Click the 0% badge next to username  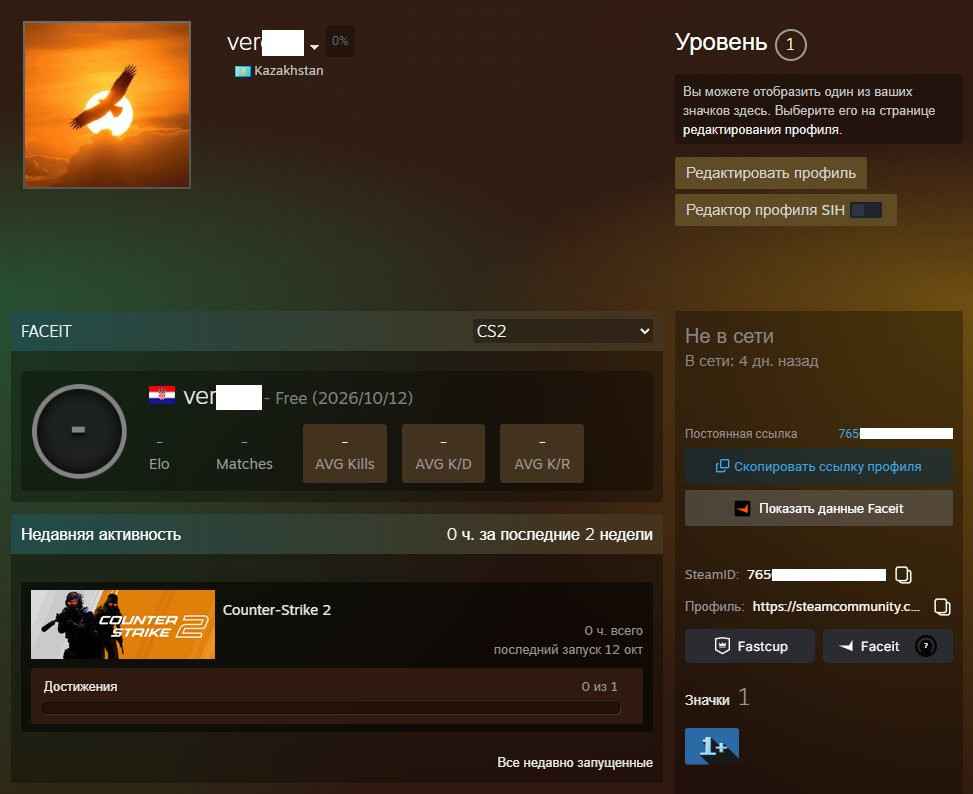click(x=340, y=41)
